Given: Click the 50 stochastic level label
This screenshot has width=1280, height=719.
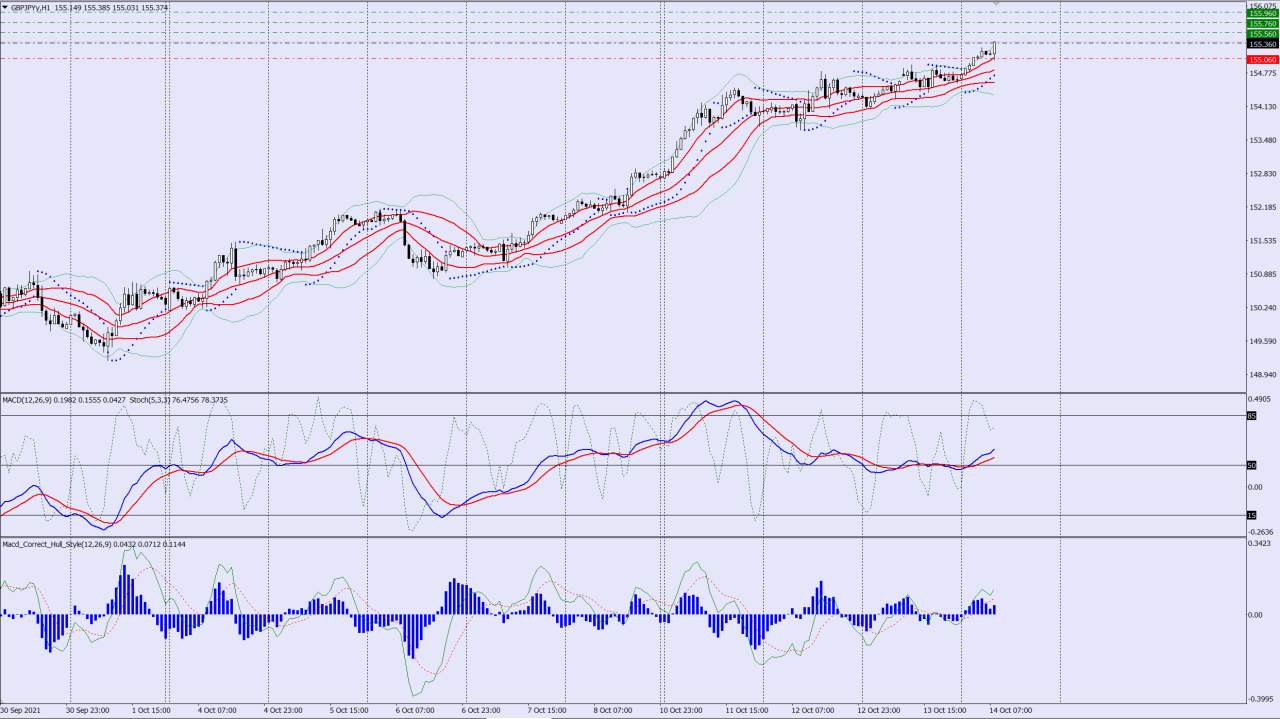Looking at the screenshot, I should tap(1251, 465).
